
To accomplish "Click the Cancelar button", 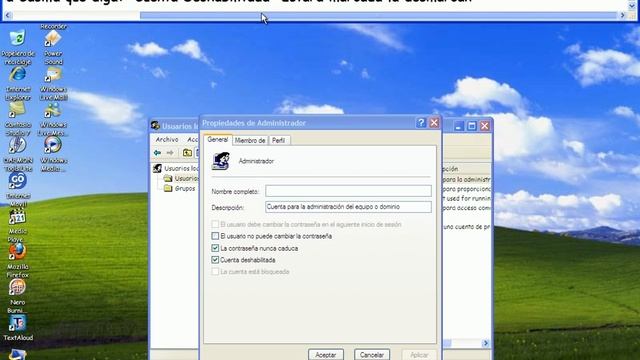I will click(x=372, y=355).
